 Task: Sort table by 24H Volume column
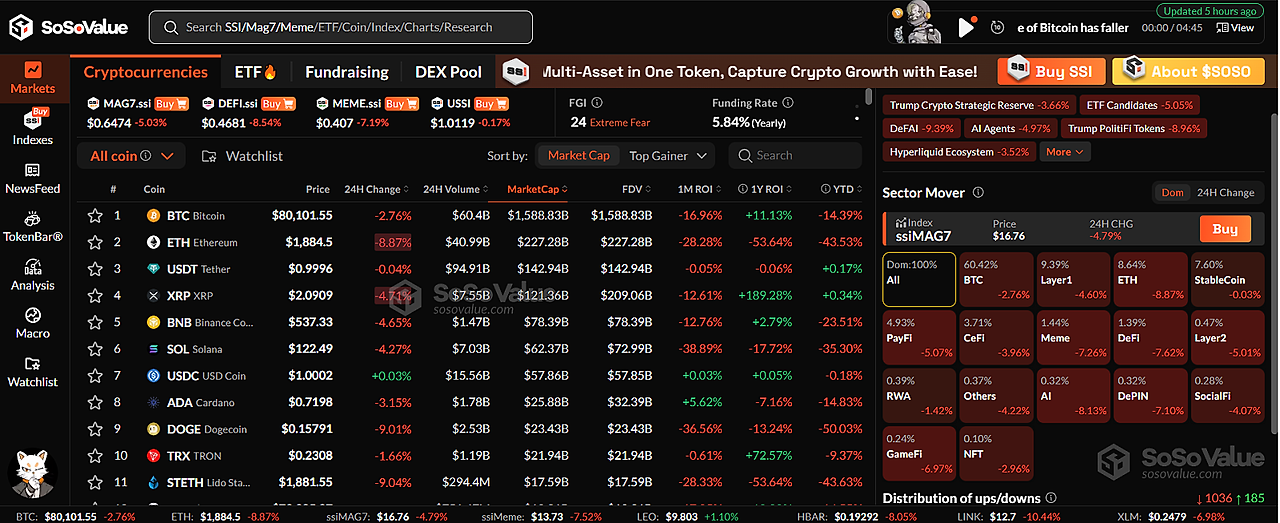(456, 189)
